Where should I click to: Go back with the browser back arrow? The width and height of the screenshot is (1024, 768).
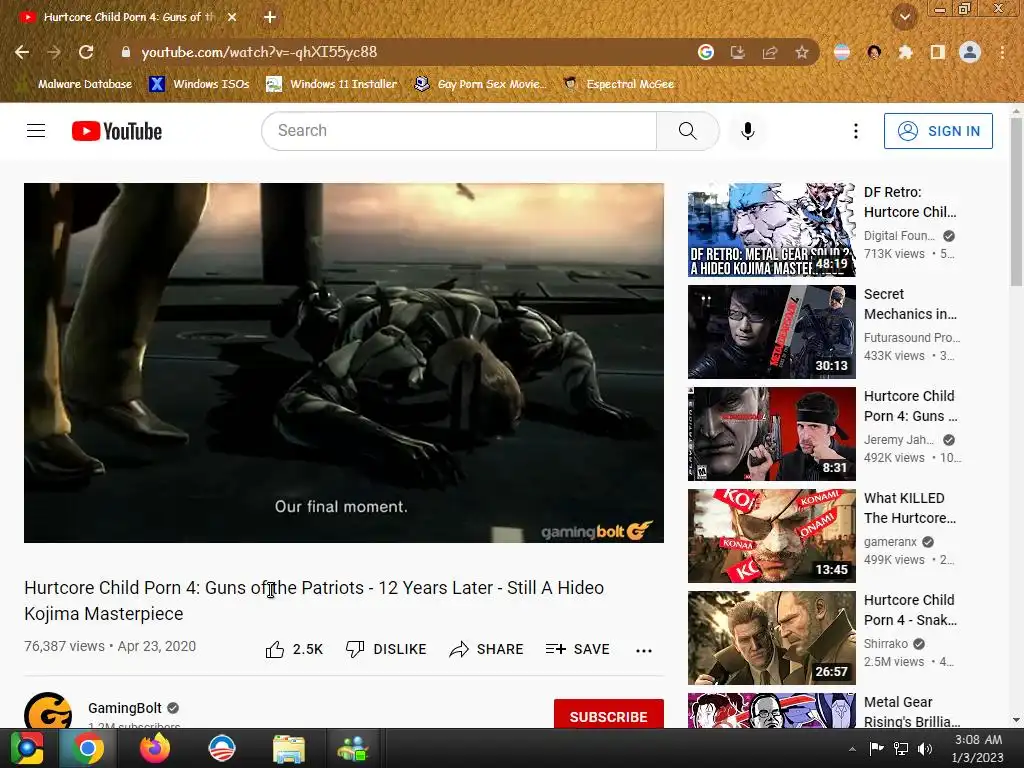coord(22,52)
